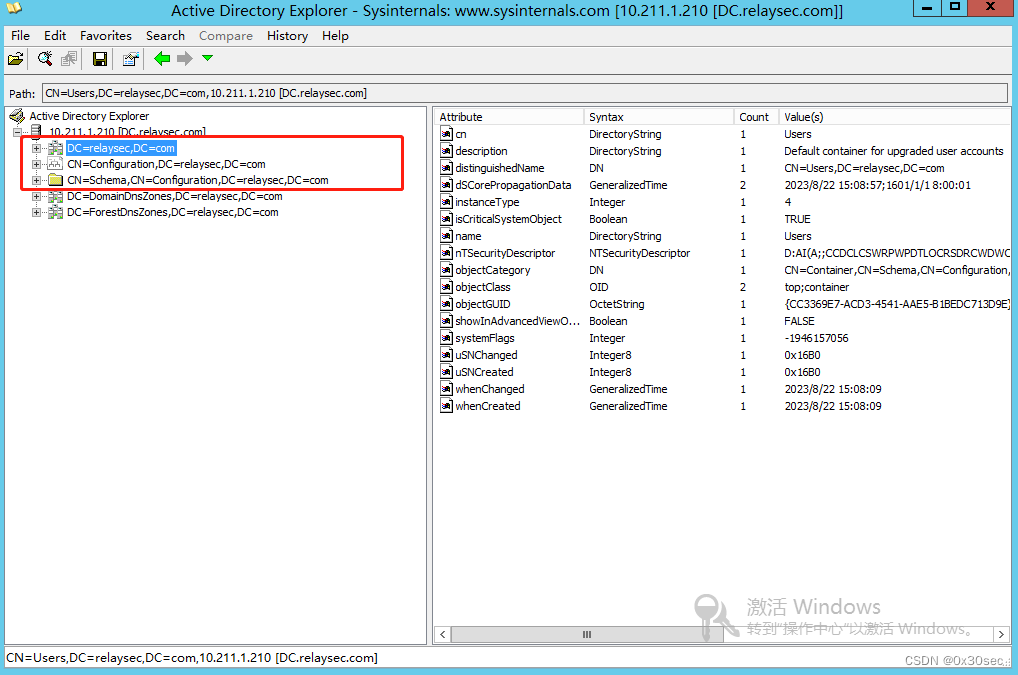Expand the DC=relaysec,DC=com node

[x=36, y=148]
